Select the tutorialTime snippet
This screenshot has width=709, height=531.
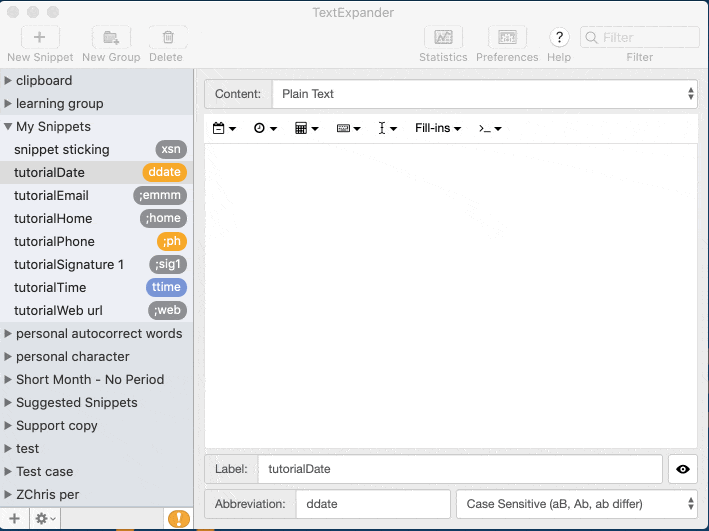click(96, 288)
